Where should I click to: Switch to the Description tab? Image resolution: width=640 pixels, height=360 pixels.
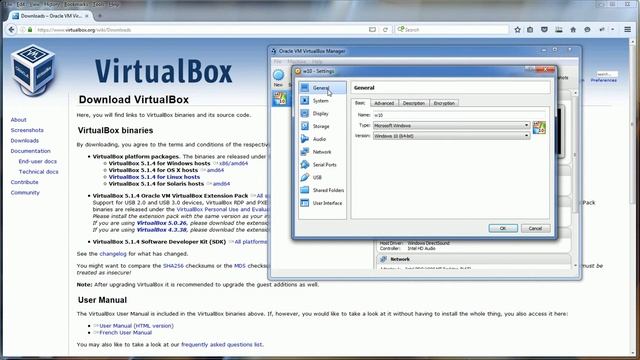pyautogui.click(x=414, y=103)
